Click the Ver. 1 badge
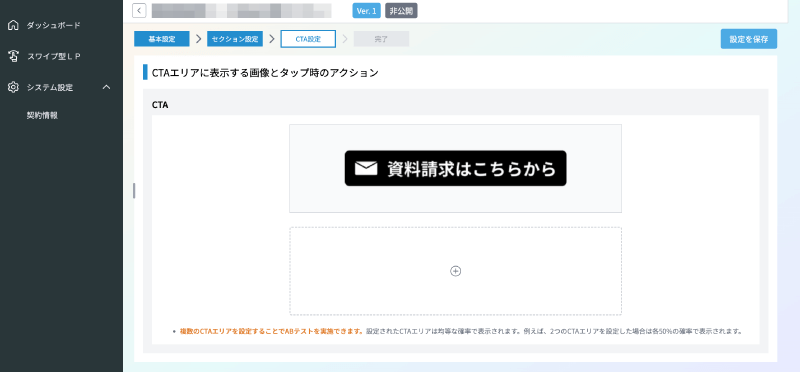Image resolution: width=800 pixels, height=372 pixels. click(x=366, y=11)
